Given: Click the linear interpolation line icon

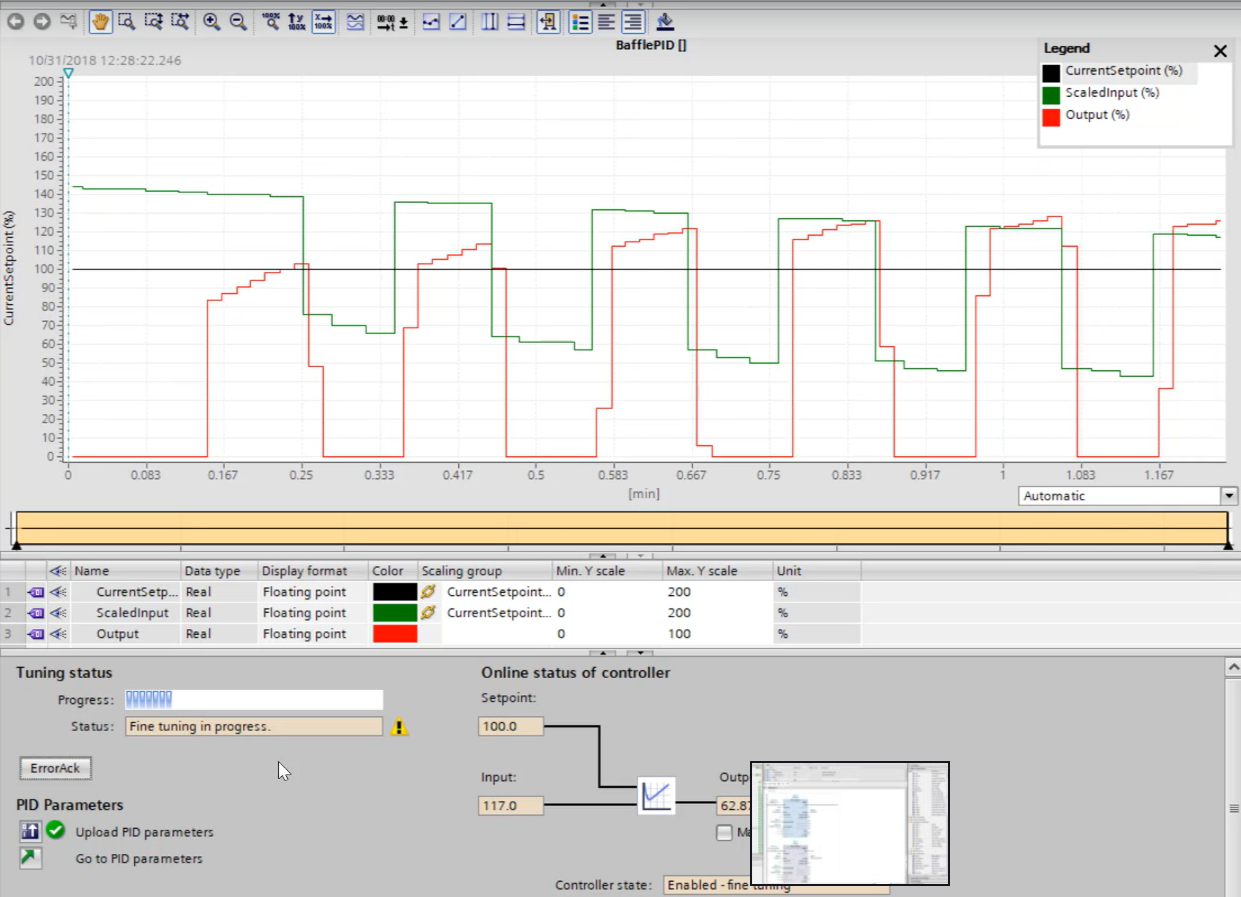Looking at the screenshot, I should [x=457, y=21].
